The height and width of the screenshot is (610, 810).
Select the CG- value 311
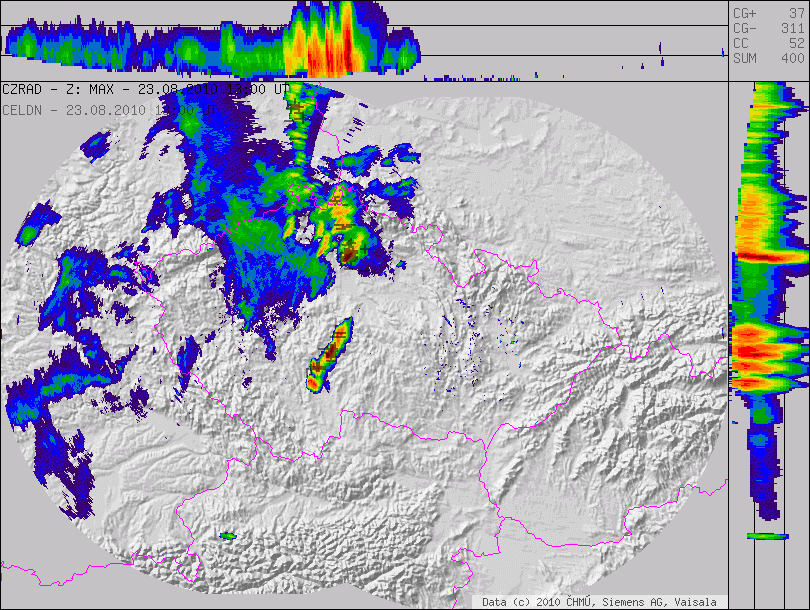pos(792,27)
